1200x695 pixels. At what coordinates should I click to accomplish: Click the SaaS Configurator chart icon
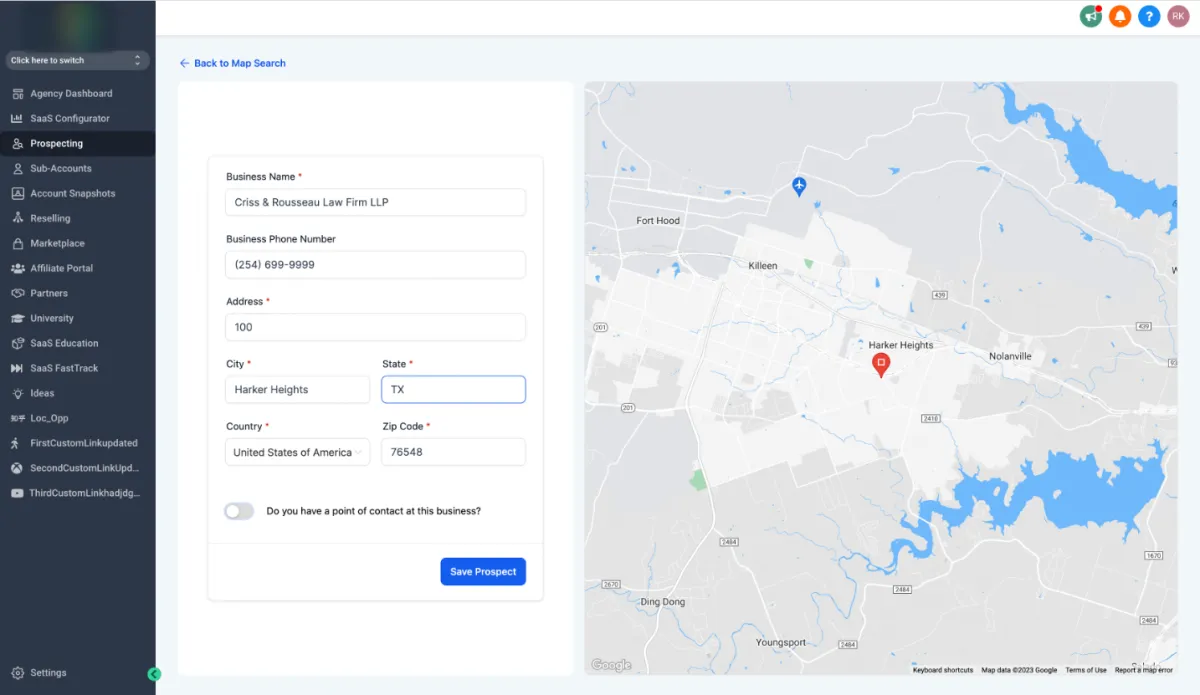click(x=18, y=118)
